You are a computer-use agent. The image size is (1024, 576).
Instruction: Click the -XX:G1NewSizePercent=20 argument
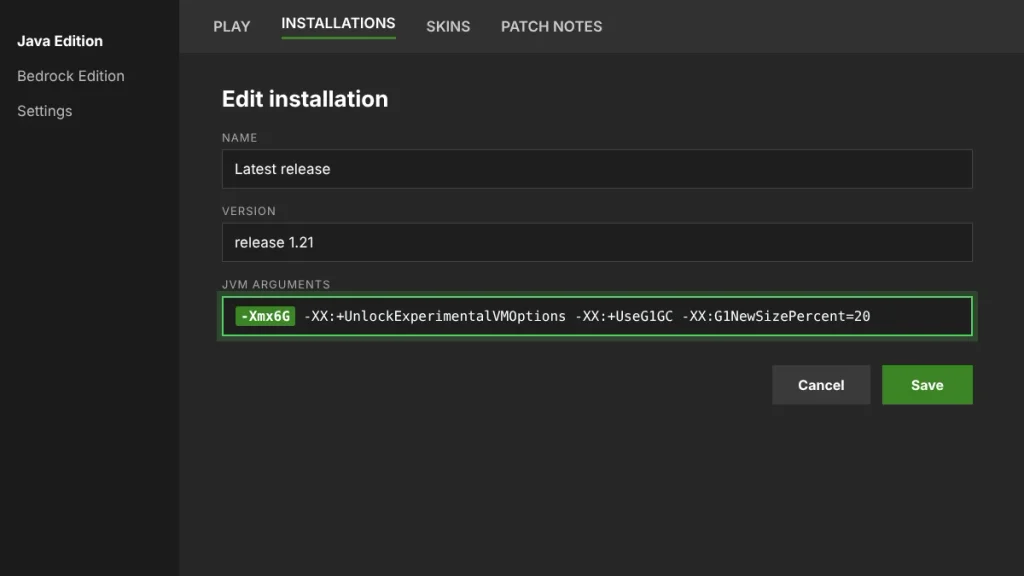point(776,316)
